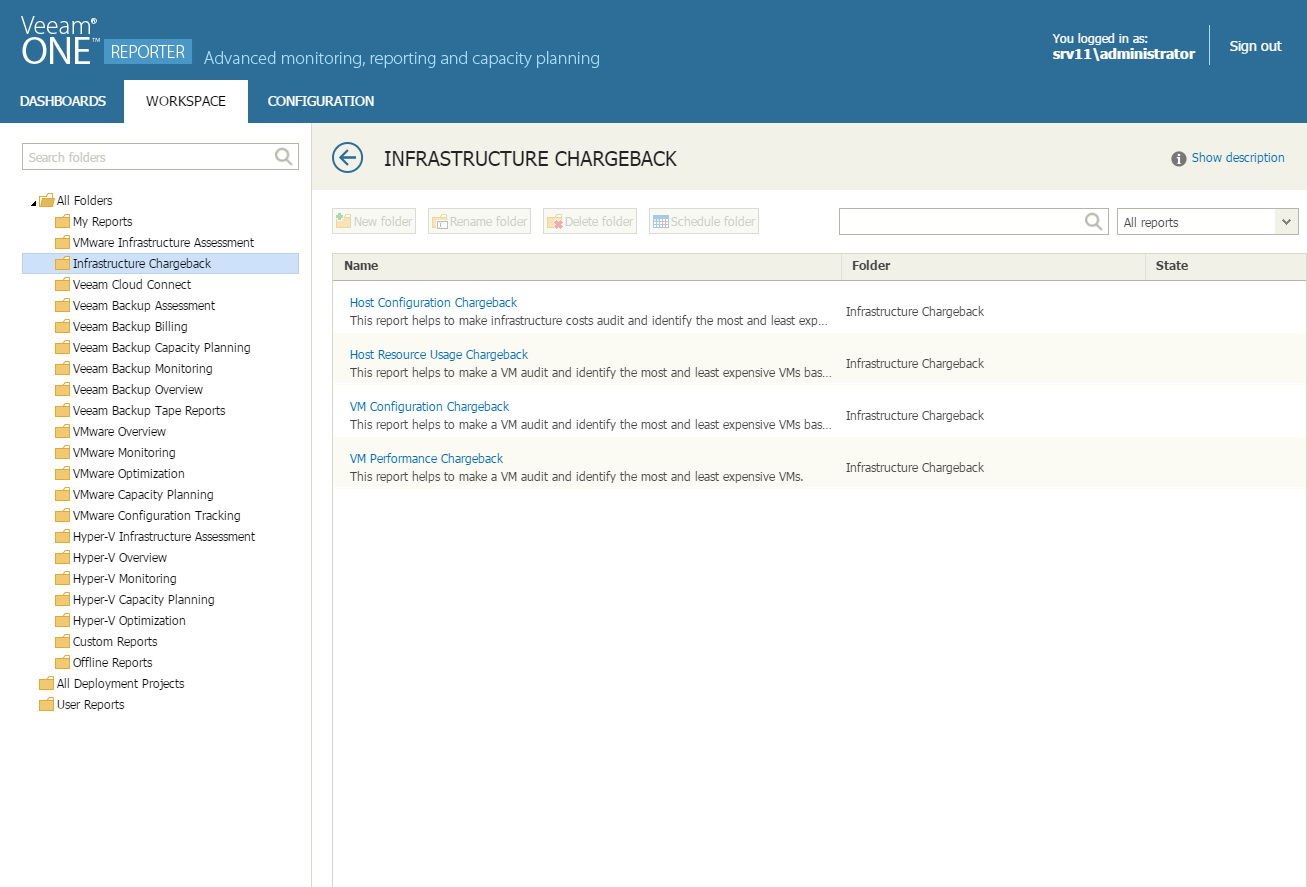Image resolution: width=1307 pixels, height=887 pixels.
Task: Click the Veeam Backup Billing folder icon
Action: 62,326
